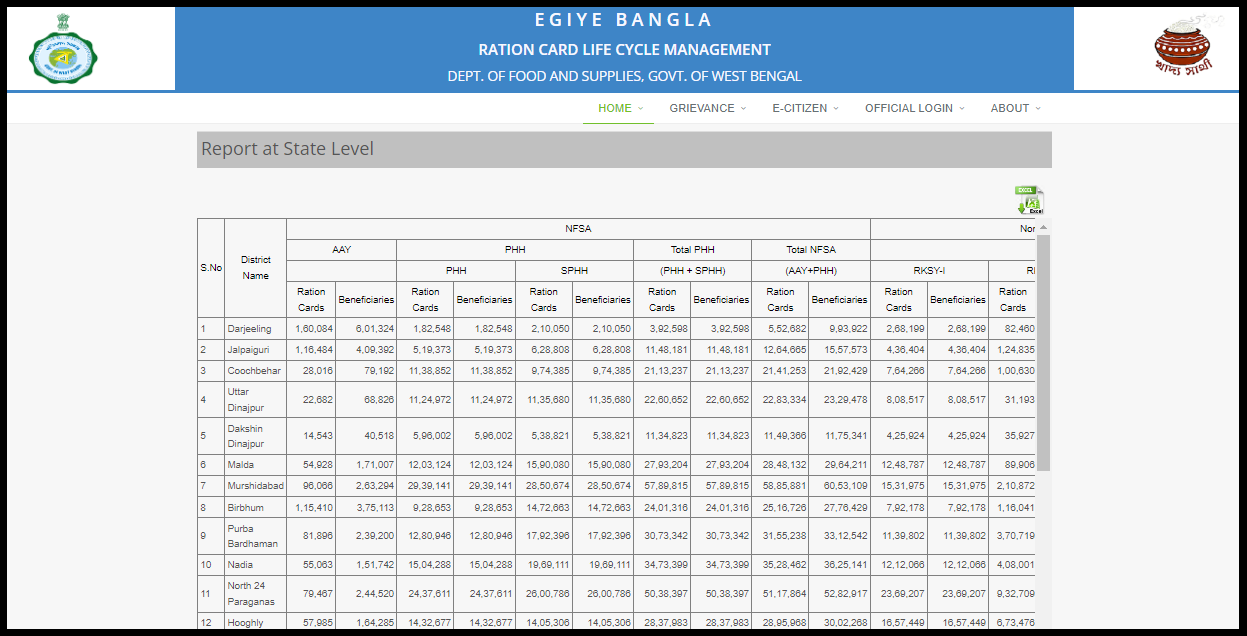The height and width of the screenshot is (636, 1247).
Task: Select the North 24 Paraganas district cell
Action: (x=255, y=594)
